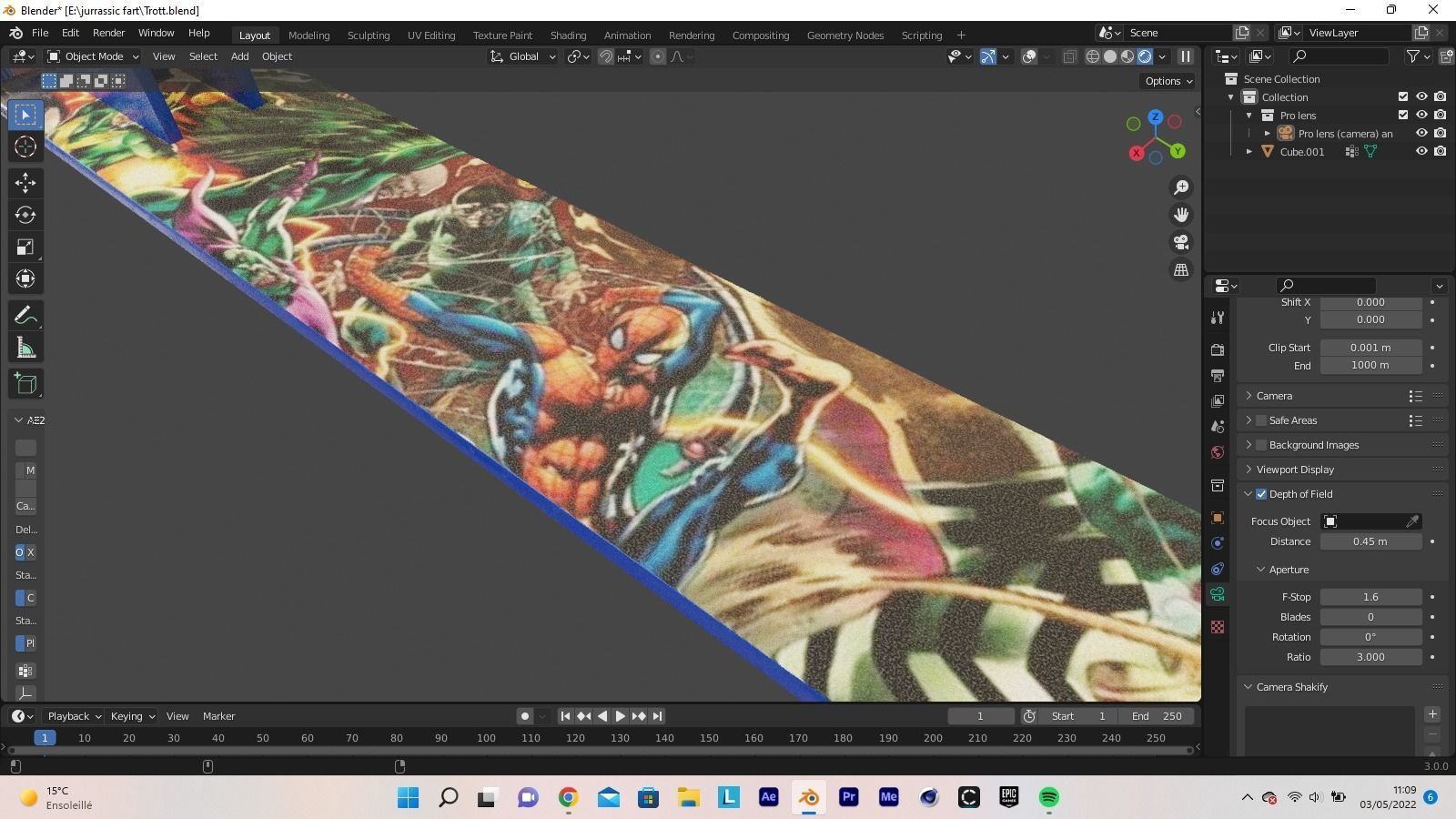Screen dimensions: 1456x819
Task: Choose the Transform tool
Action: 25,279
